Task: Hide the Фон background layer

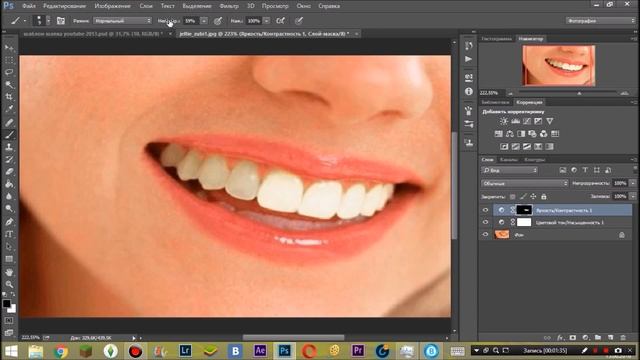Action: coord(485,235)
